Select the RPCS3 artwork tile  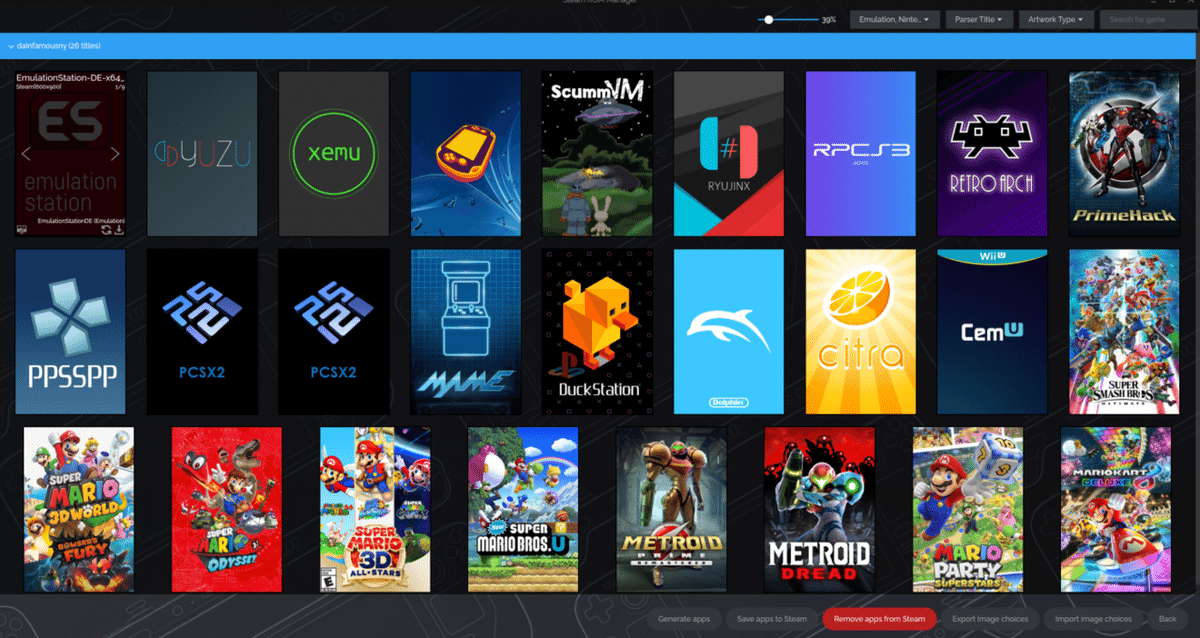(x=861, y=153)
